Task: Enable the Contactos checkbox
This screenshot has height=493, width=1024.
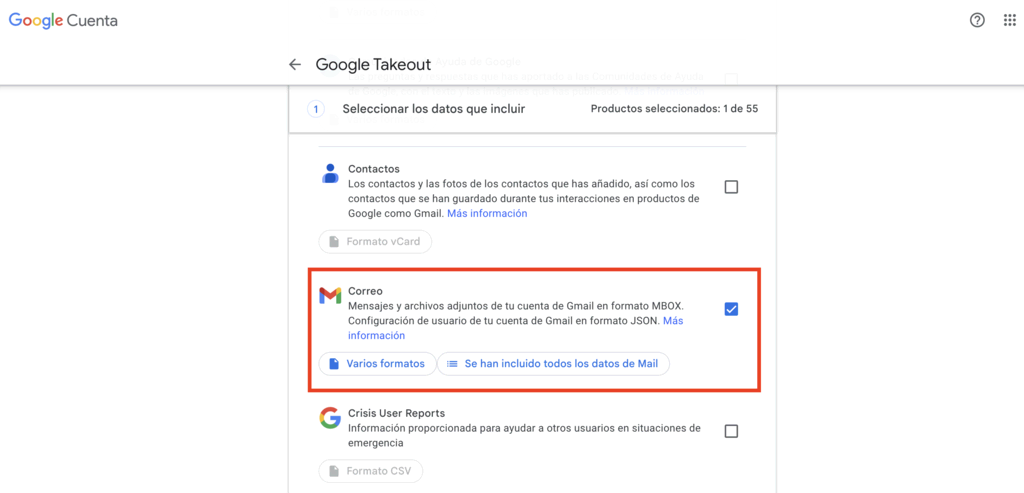Action: [x=731, y=187]
